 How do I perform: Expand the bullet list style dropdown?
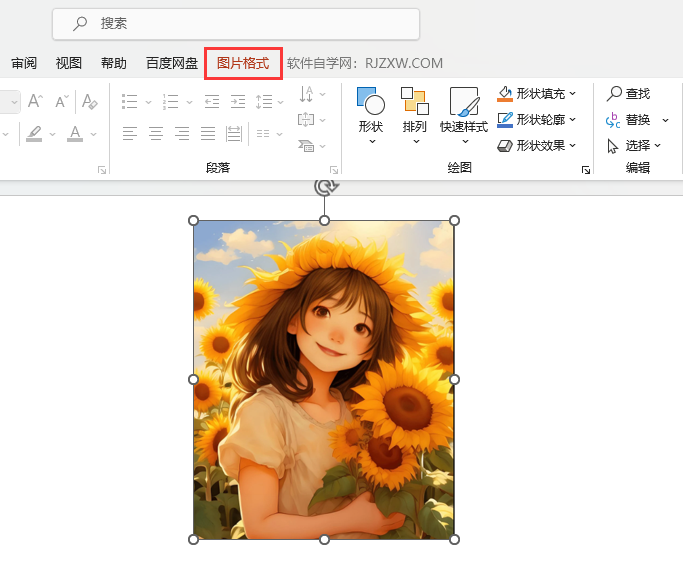tap(148, 102)
